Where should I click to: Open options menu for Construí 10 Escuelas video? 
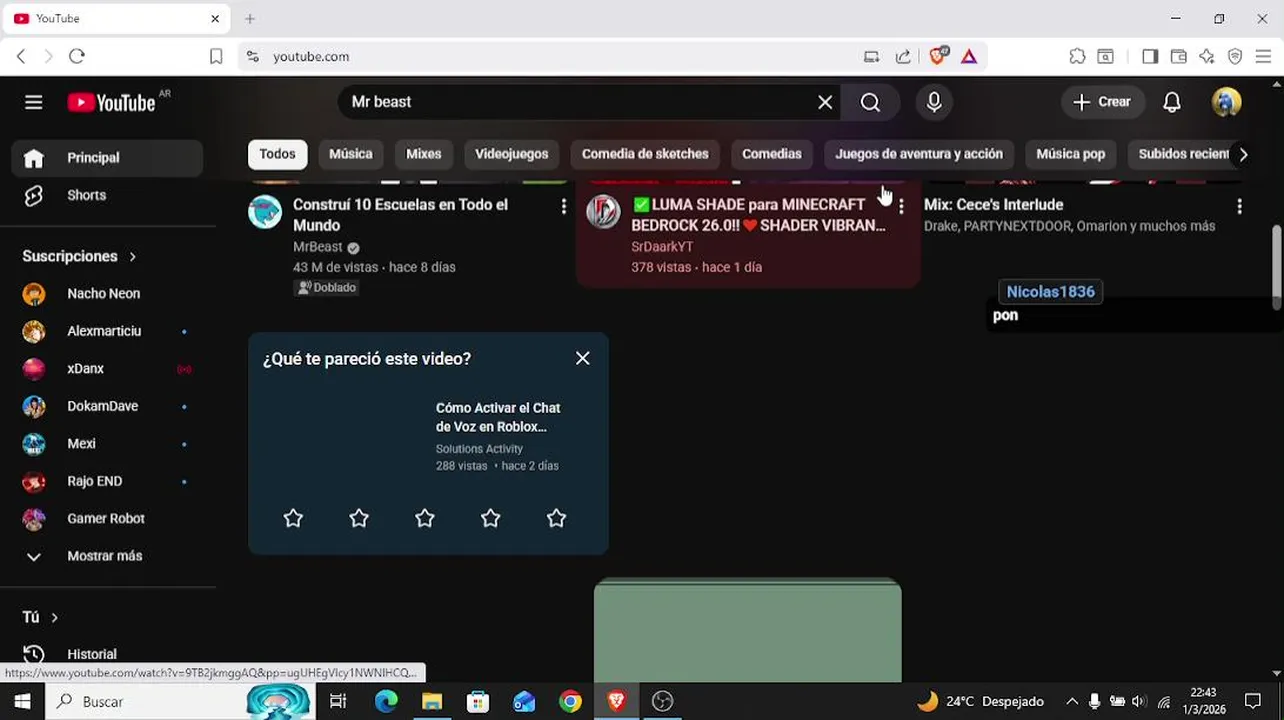(564, 206)
